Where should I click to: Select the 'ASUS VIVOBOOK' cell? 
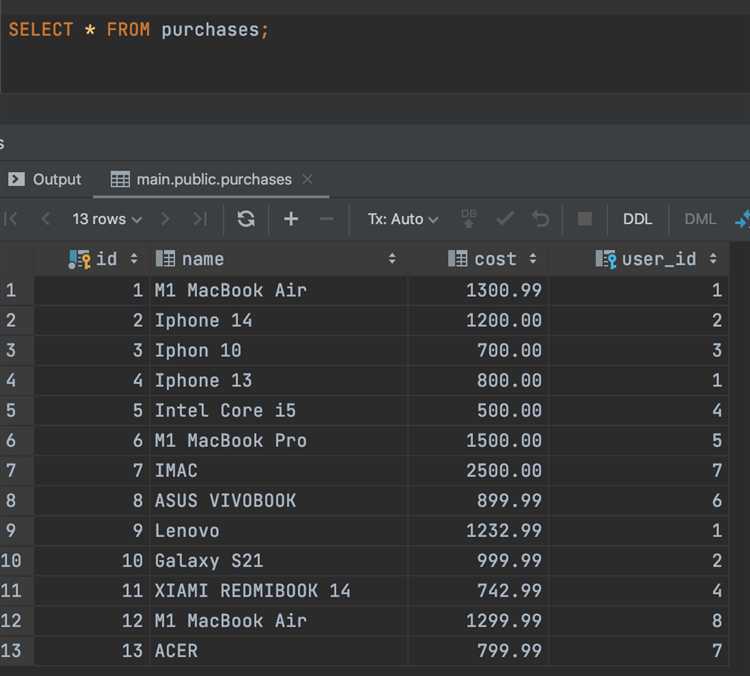coord(279,501)
